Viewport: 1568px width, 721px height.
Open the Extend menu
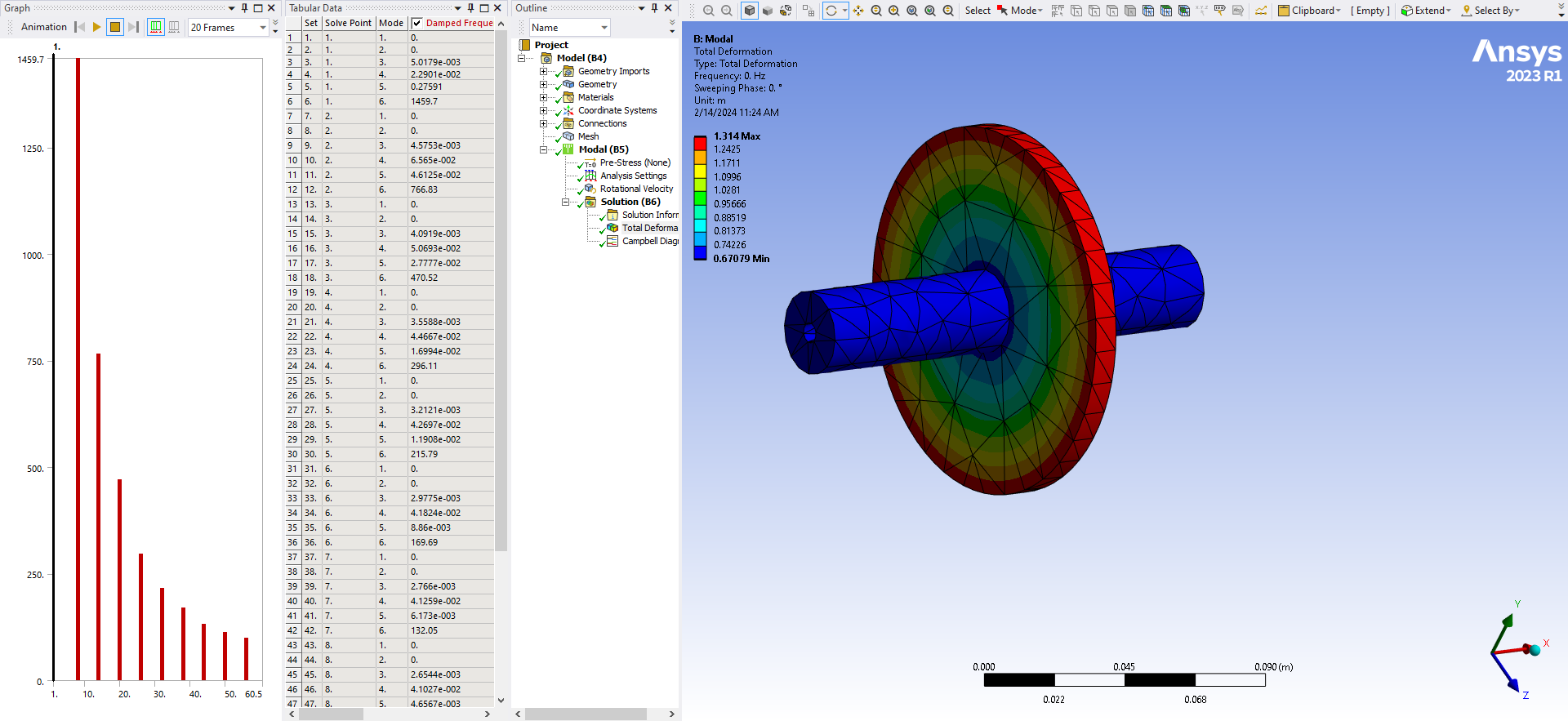point(1427,11)
